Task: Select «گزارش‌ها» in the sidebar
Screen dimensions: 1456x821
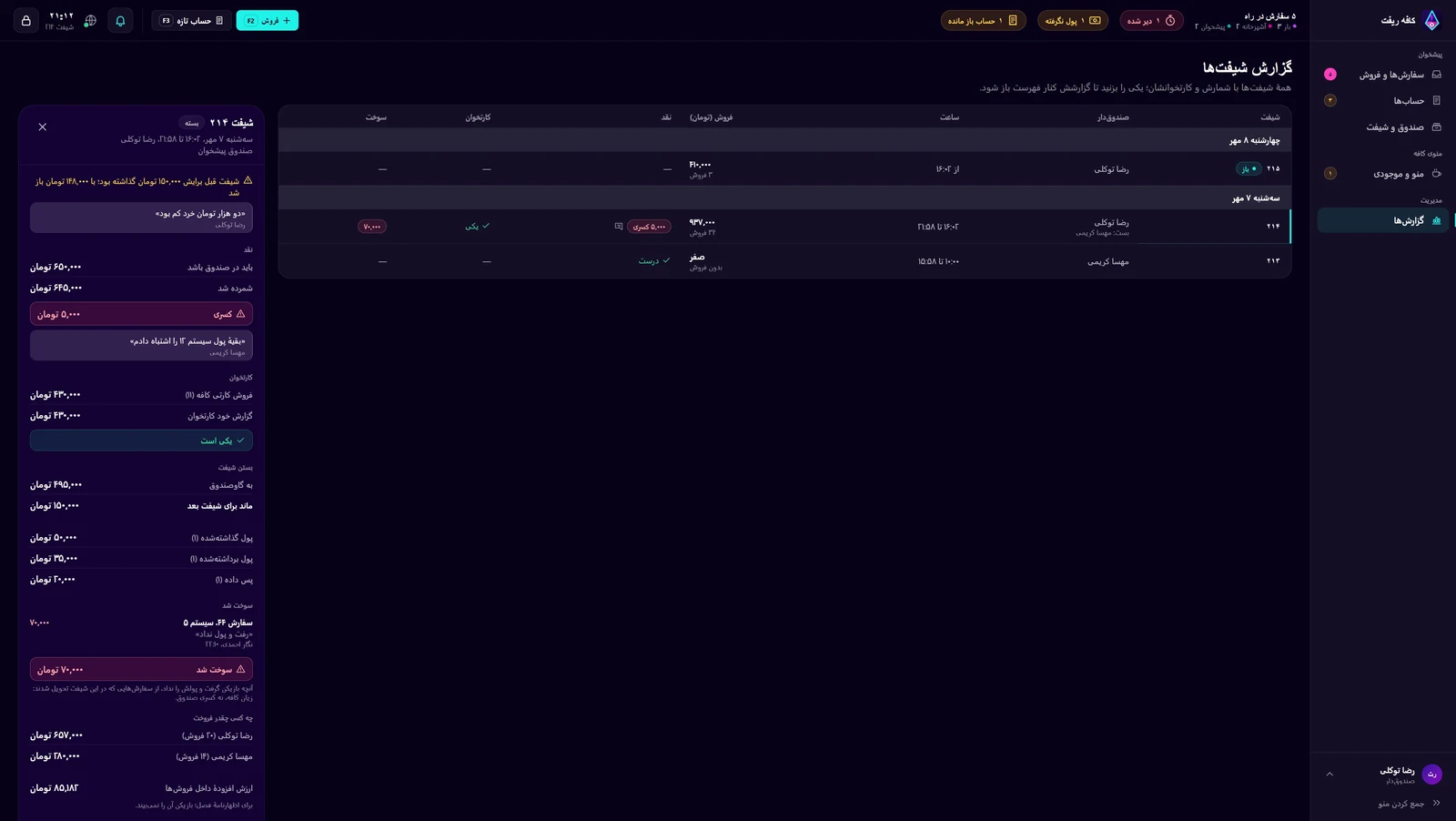Action: (x=1383, y=220)
